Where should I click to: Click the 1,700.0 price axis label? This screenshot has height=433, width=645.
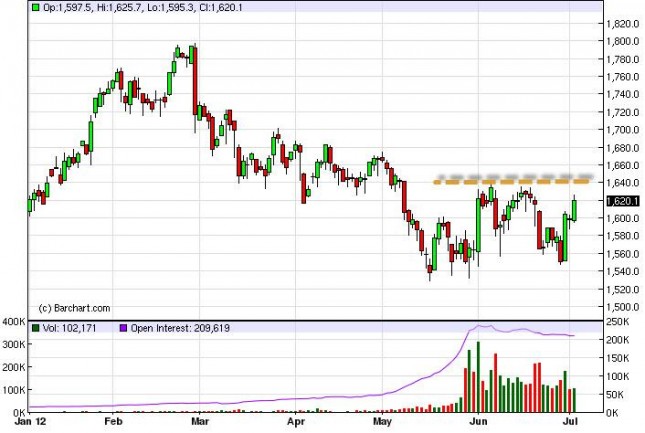623,130
